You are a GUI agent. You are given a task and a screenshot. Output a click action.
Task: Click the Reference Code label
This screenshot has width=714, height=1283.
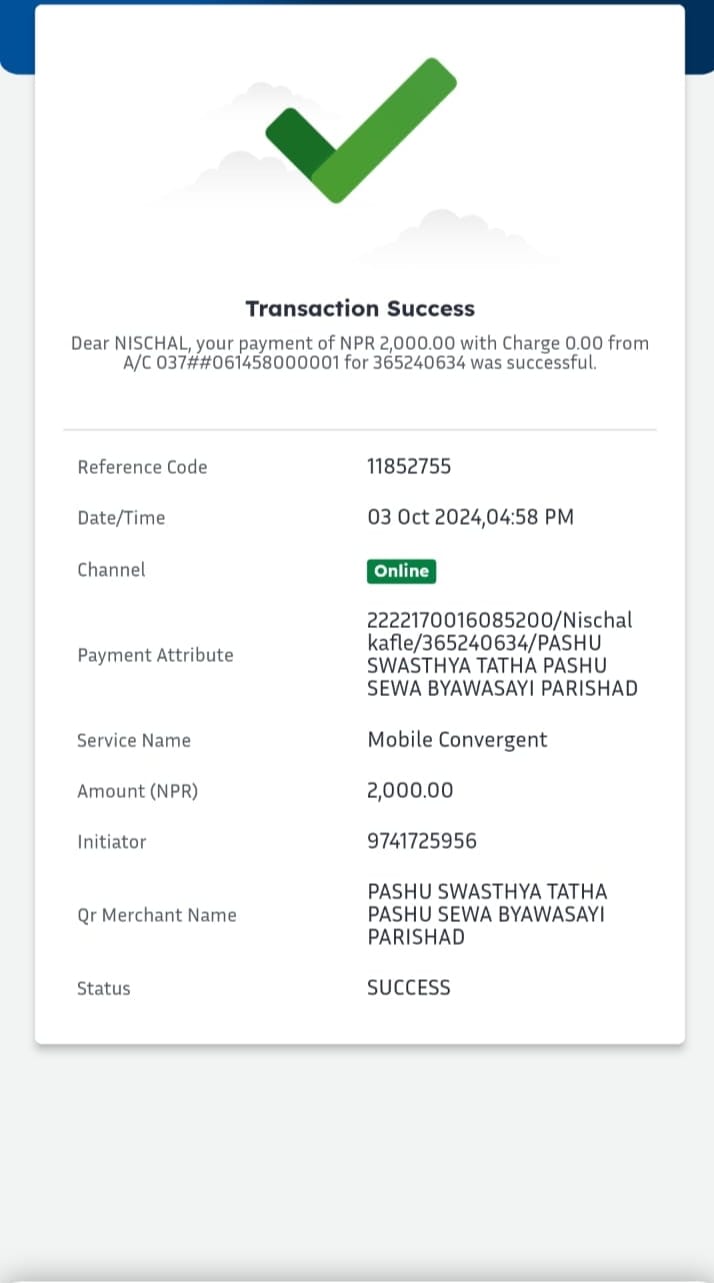click(142, 467)
